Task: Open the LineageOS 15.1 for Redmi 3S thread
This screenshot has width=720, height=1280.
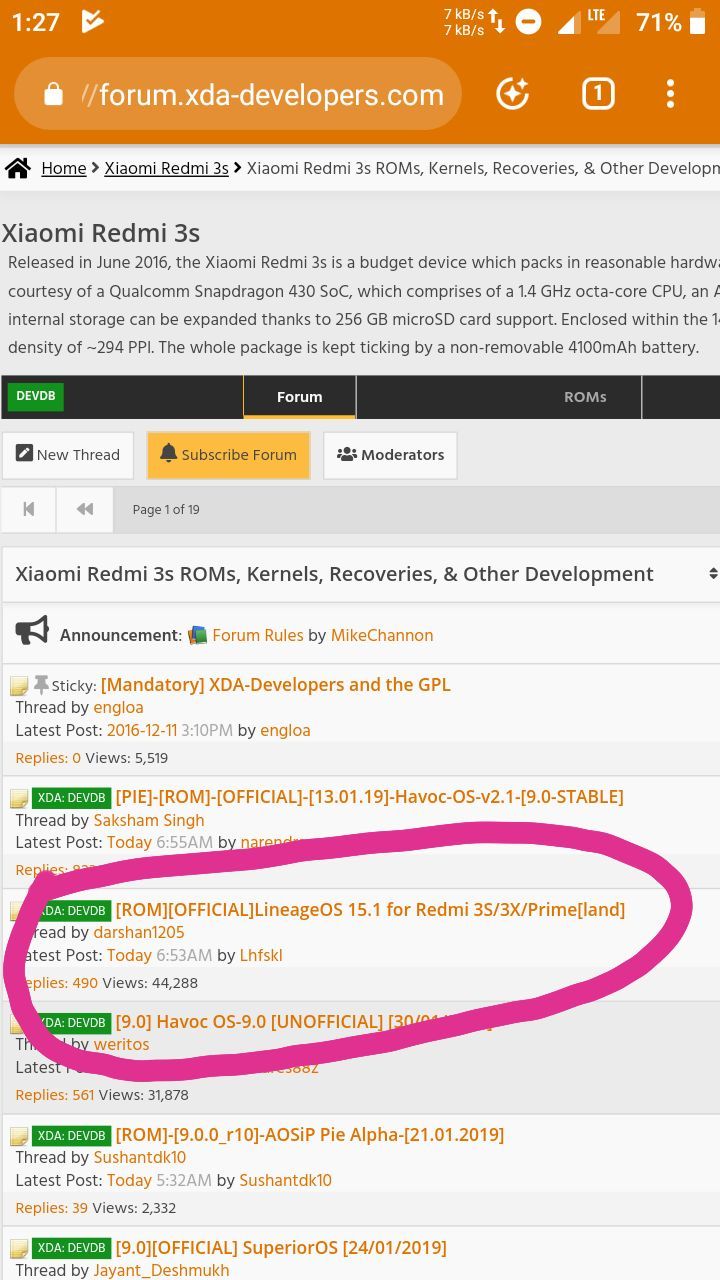Action: tap(370, 909)
